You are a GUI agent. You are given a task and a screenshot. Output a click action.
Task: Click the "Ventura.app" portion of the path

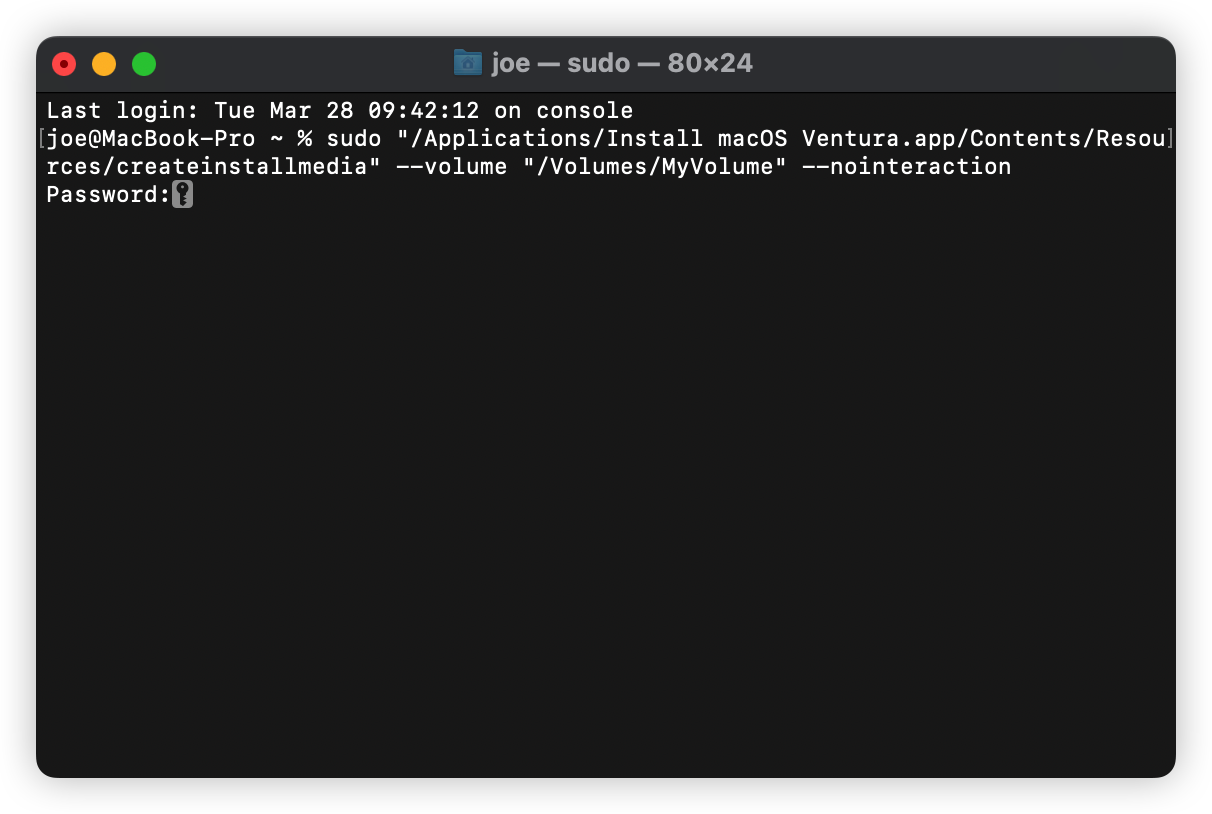879,138
